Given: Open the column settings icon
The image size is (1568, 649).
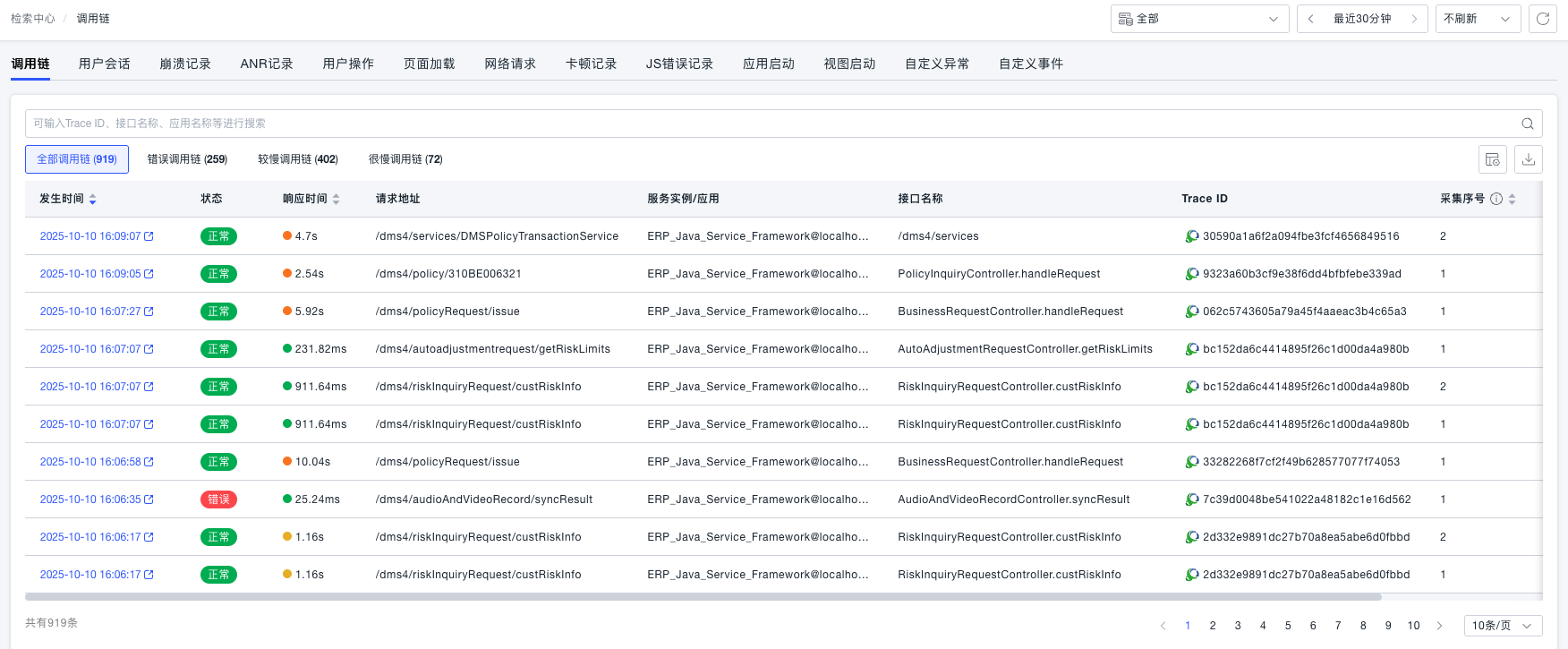Looking at the screenshot, I should pos(1493,159).
